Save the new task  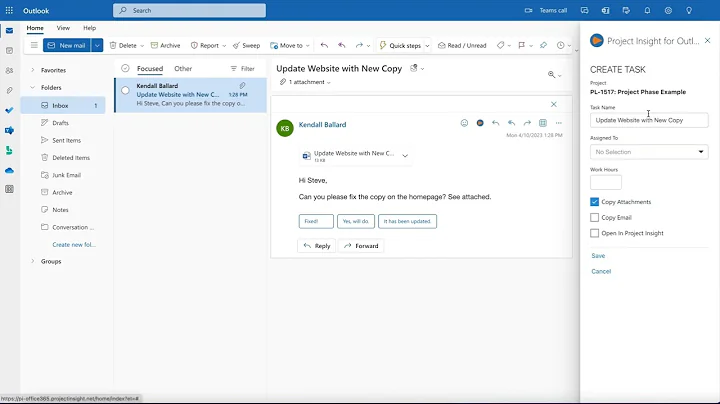(x=598, y=256)
